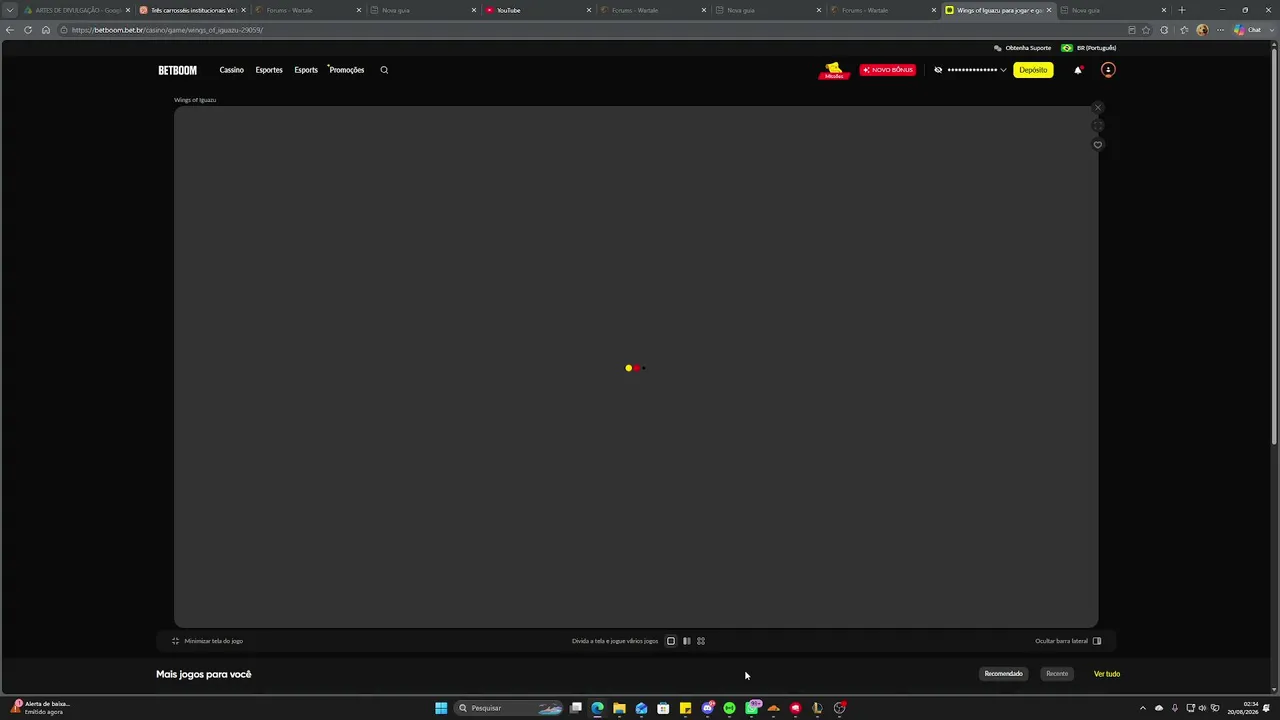Hide the sidebar with Ocultar barra lateral
This screenshot has height=720, width=1280.
click(x=1068, y=641)
